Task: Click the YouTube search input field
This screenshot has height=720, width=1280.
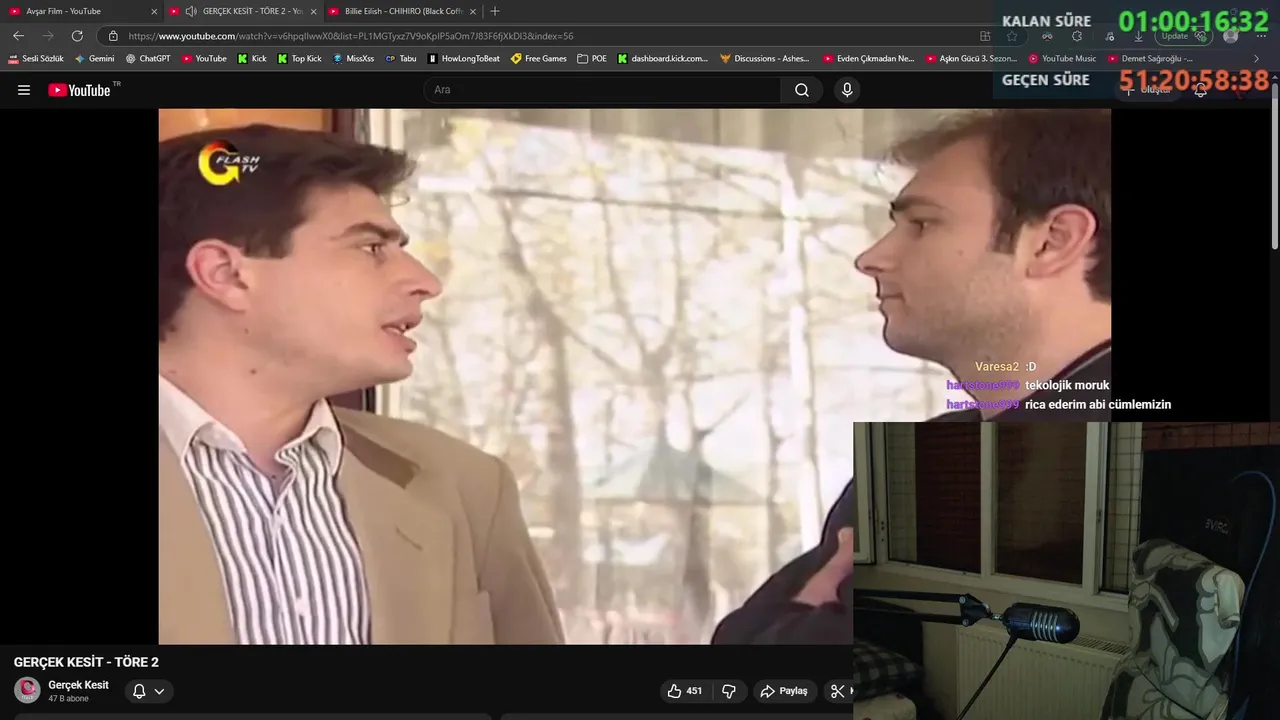Action: 603,90
